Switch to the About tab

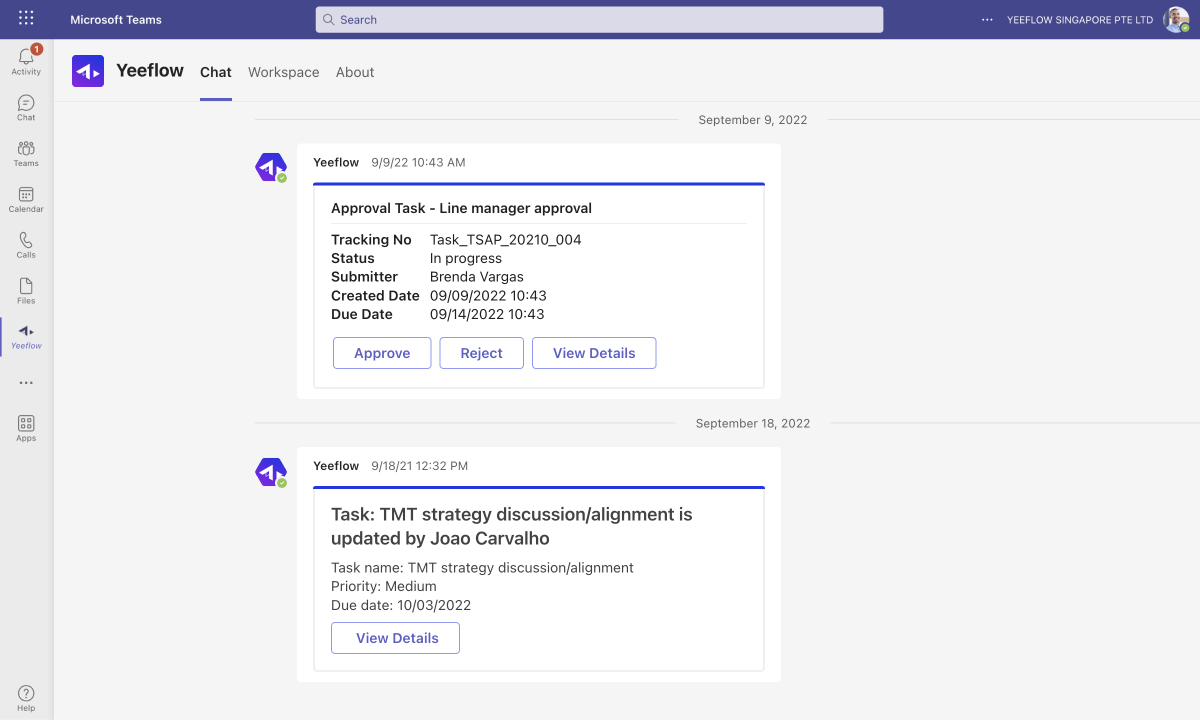355,72
